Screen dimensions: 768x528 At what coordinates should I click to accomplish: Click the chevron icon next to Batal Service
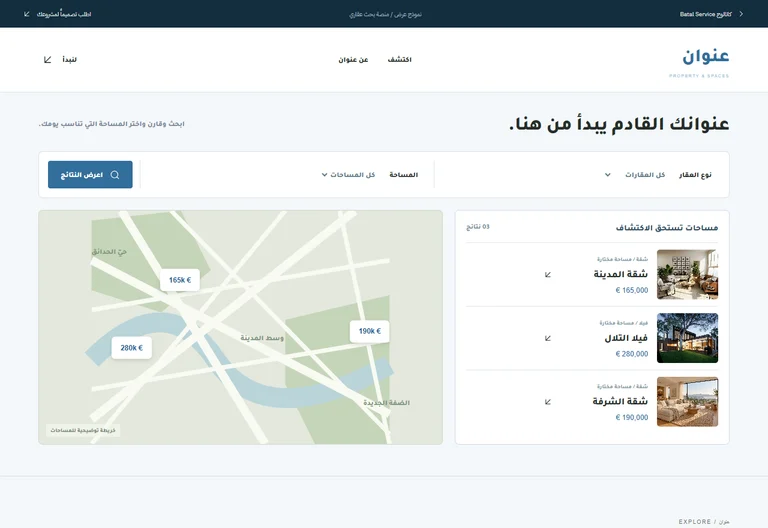point(741,14)
